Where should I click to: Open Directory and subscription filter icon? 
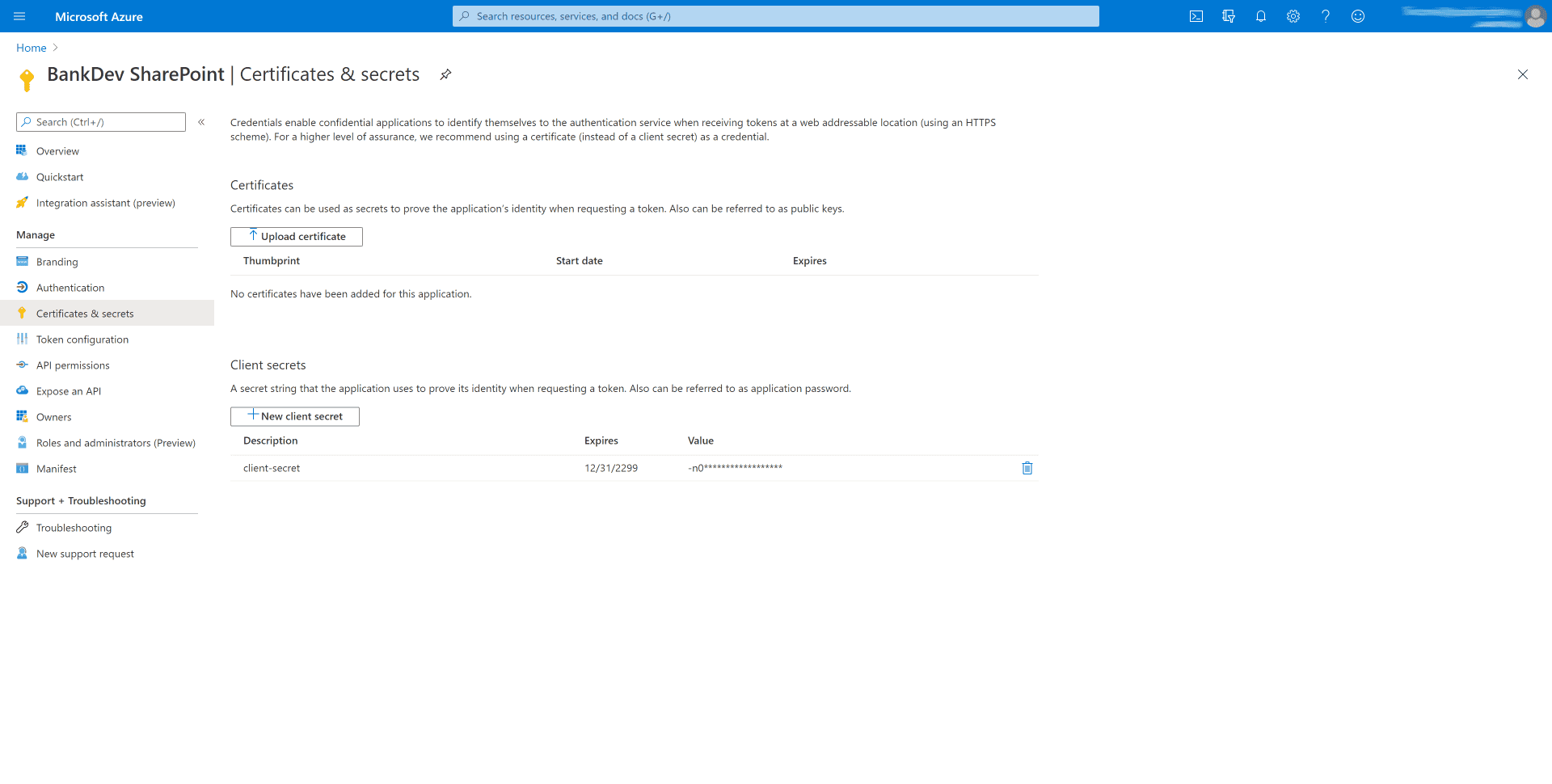pyautogui.click(x=1229, y=16)
